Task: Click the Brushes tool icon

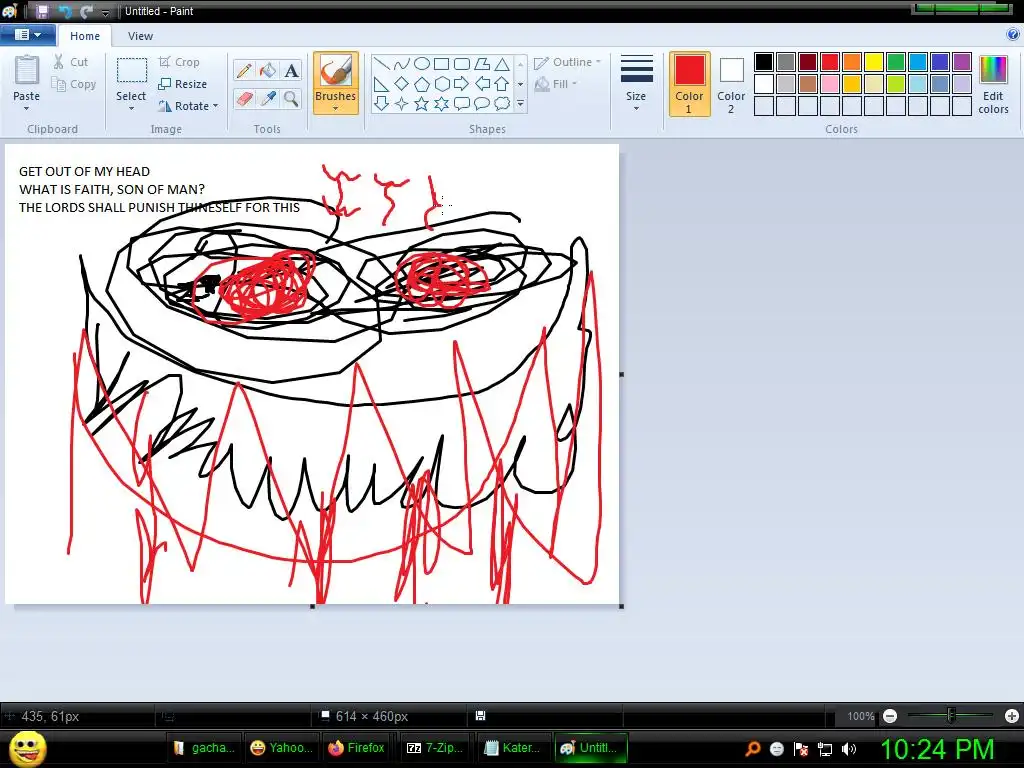Action: [x=336, y=70]
